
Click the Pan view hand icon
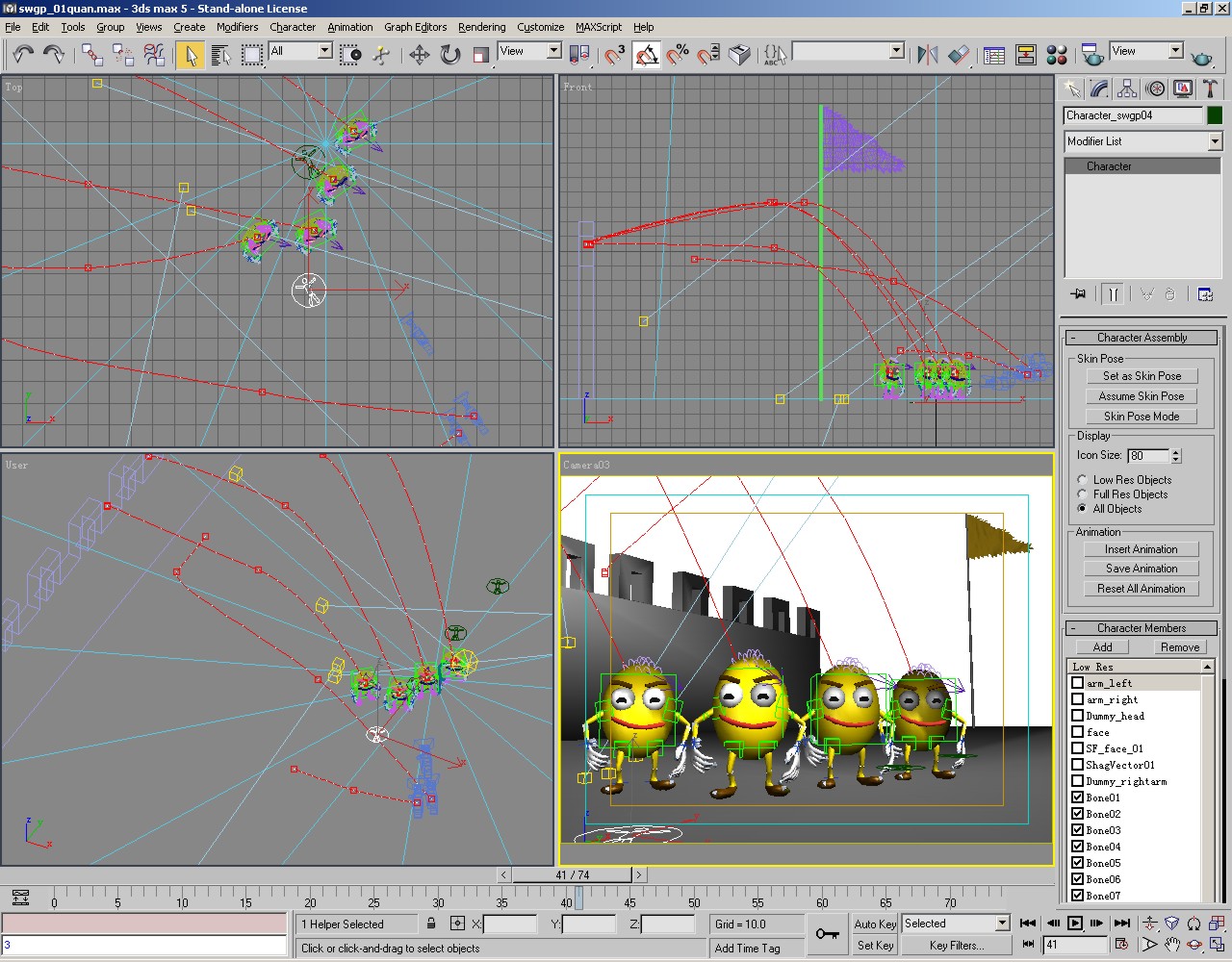tap(1171, 946)
